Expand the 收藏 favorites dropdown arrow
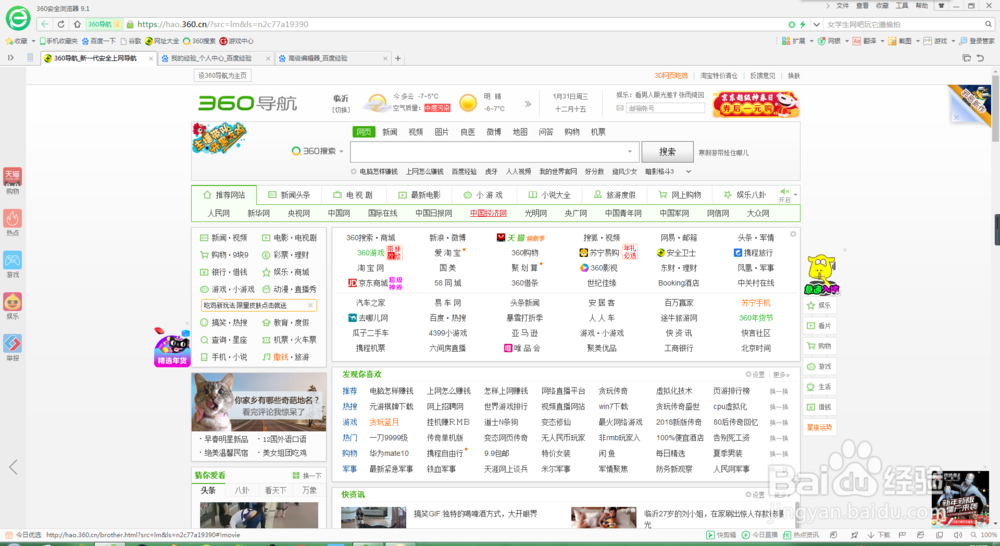 point(34,41)
